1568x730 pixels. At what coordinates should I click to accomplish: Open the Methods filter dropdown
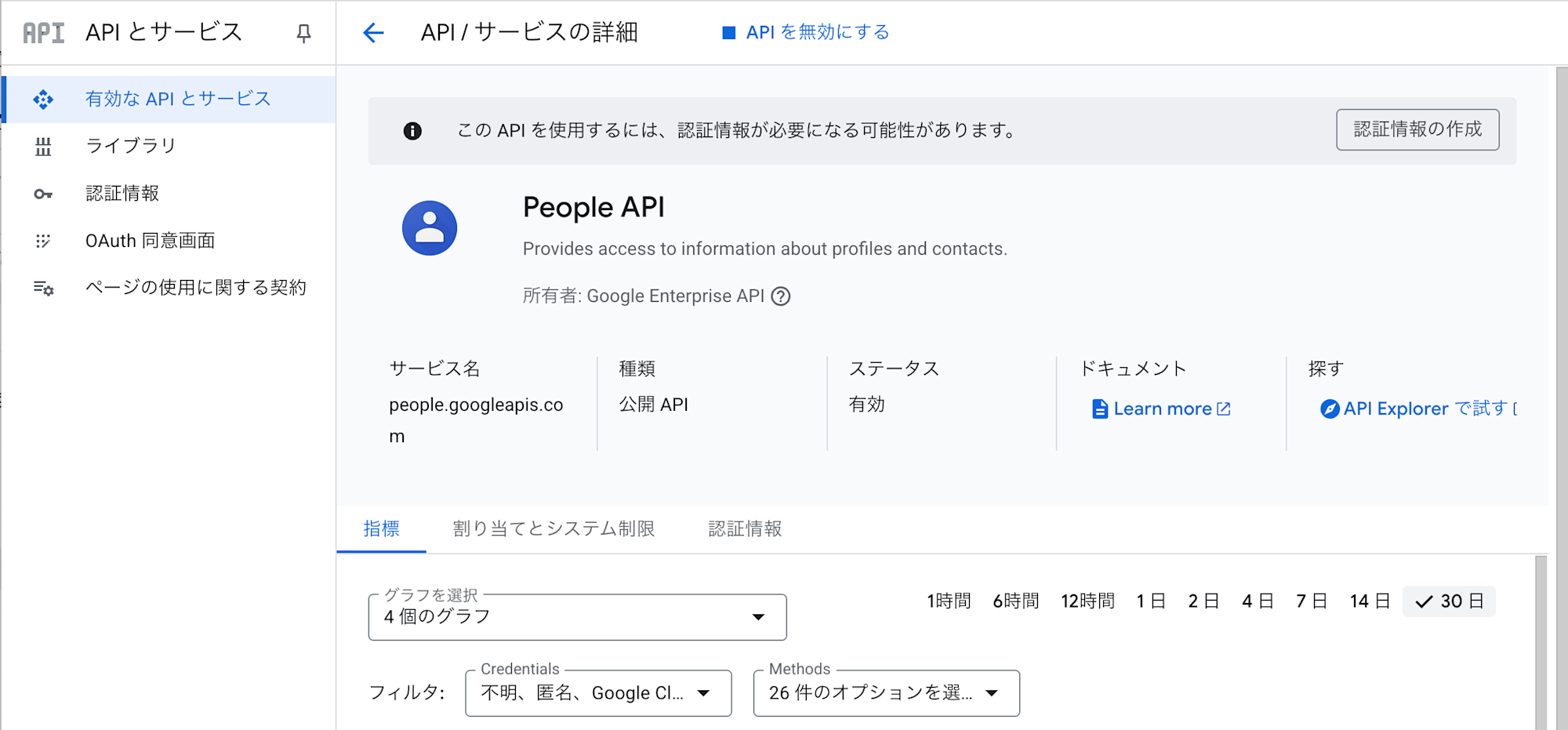[886, 693]
